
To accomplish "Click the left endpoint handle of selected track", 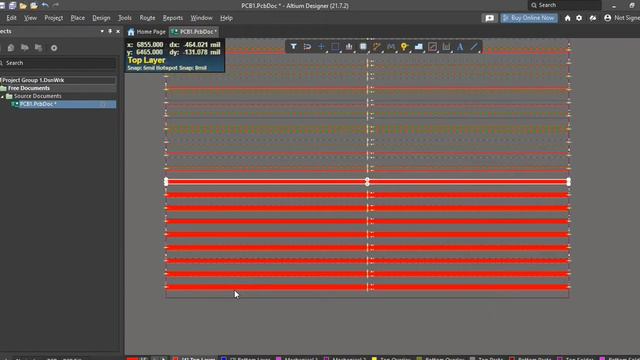I will 166,182.
